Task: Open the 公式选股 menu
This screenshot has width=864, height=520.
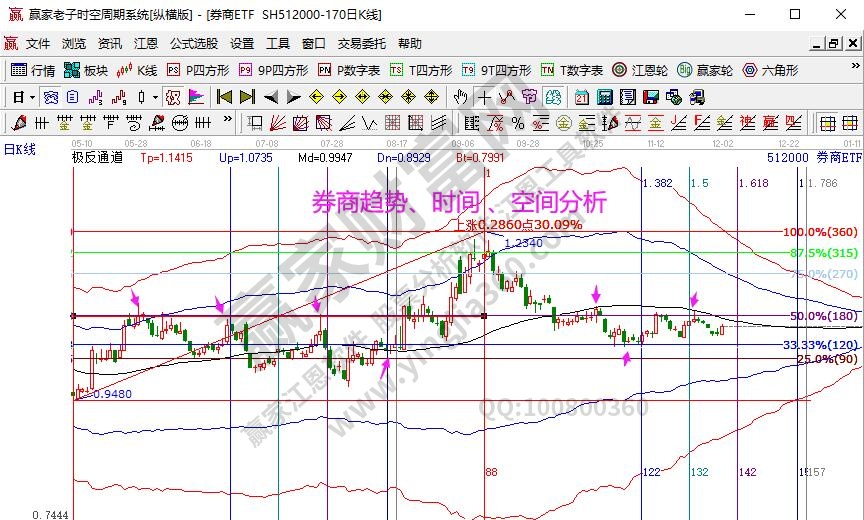Action: point(194,44)
